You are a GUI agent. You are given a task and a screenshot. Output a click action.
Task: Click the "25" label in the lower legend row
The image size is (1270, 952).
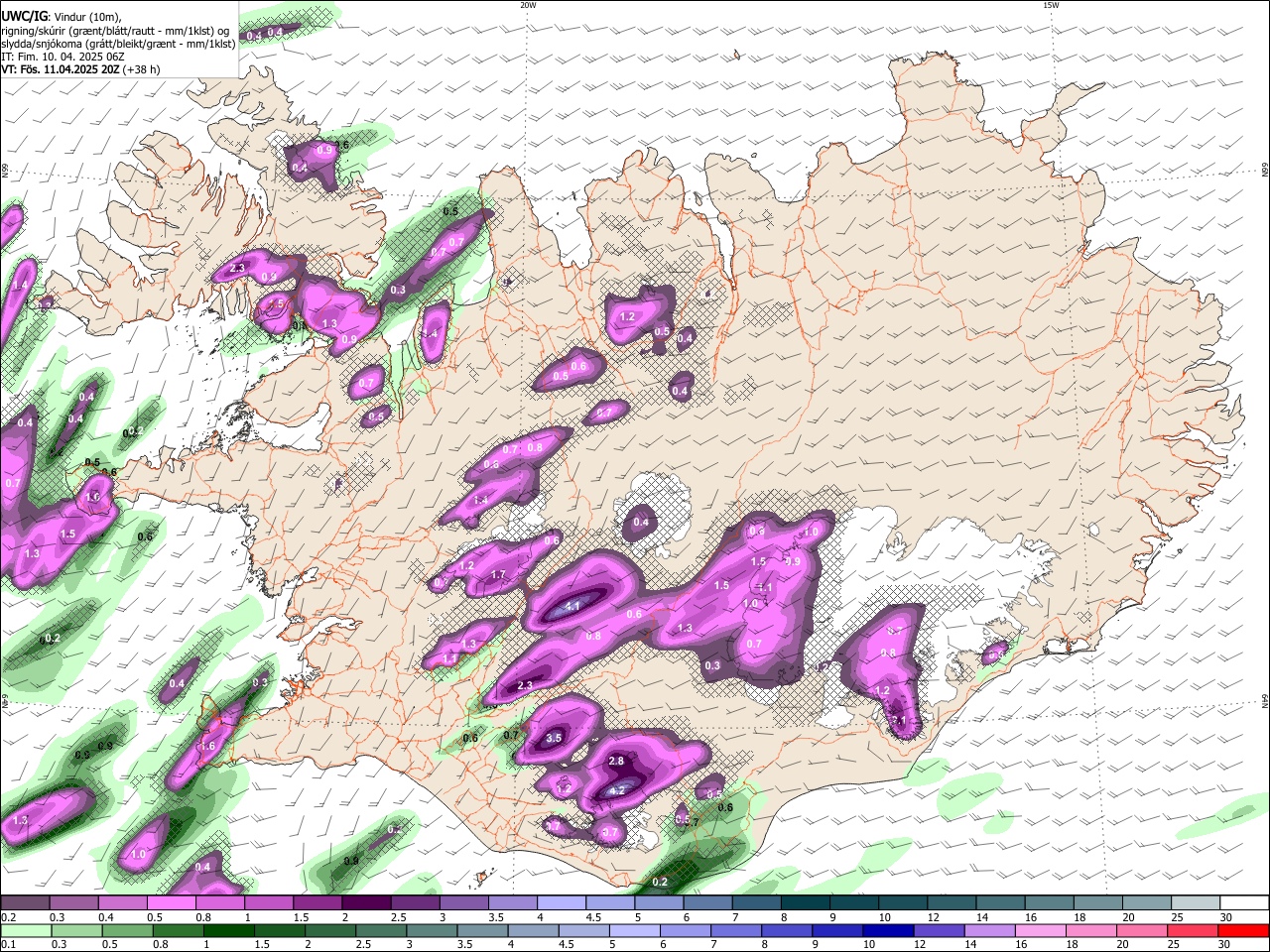(x=1174, y=944)
